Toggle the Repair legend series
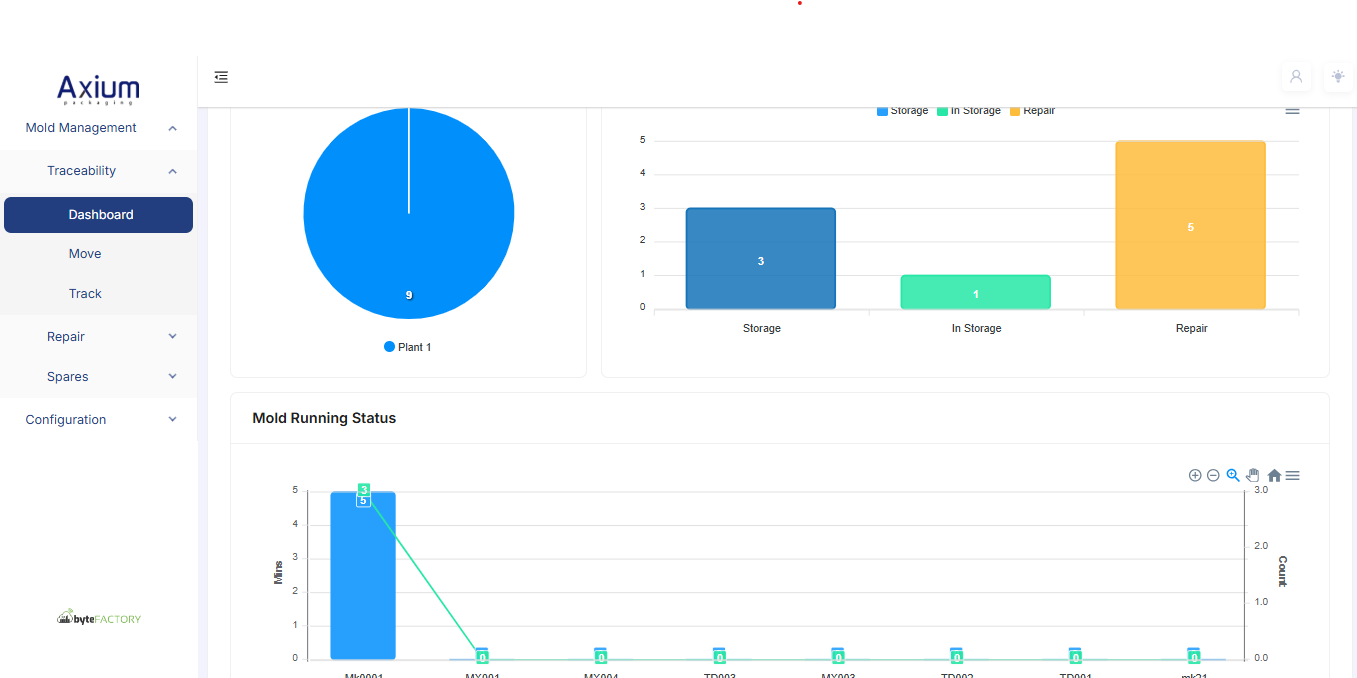The height and width of the screenshot is (678, 1357). pyautogui.click(x=1032, y=111)
